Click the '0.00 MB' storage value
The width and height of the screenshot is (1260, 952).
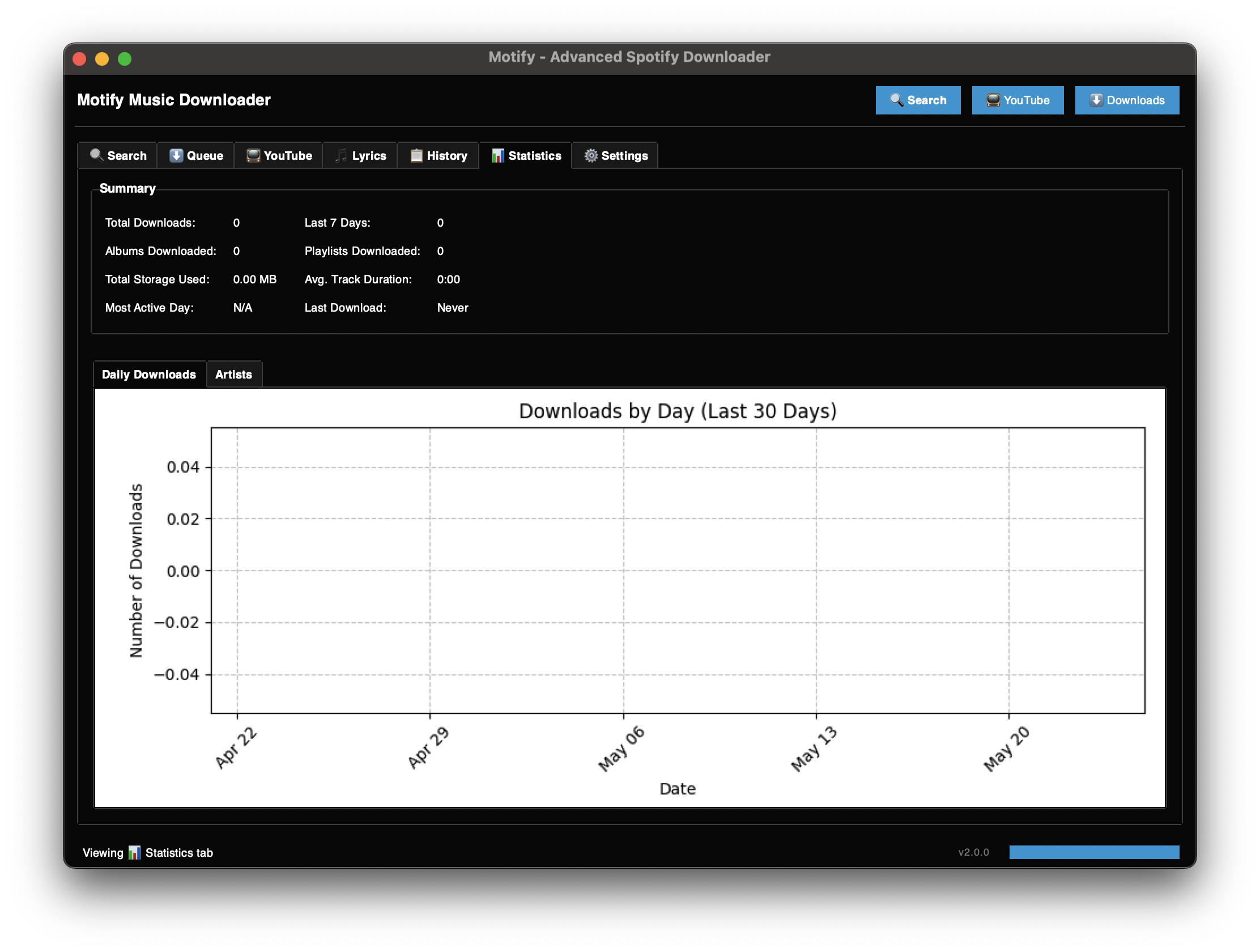(x=254, y=279)
